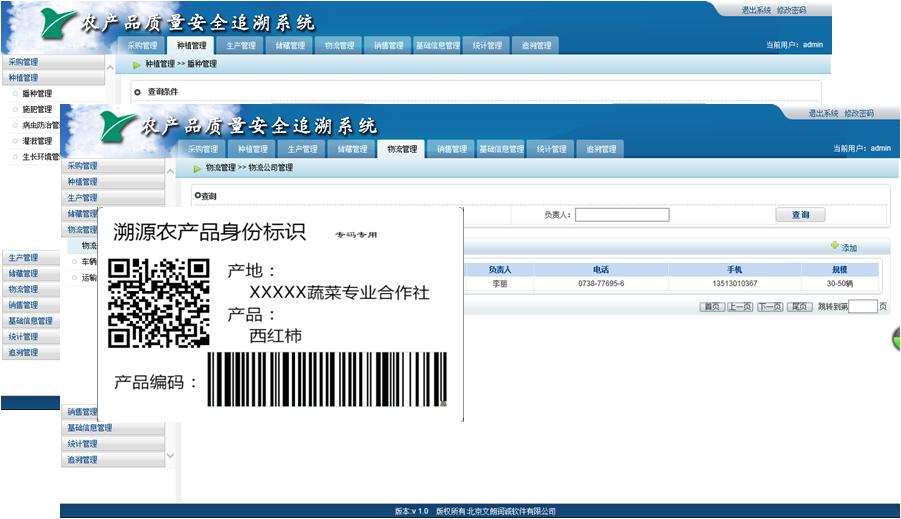901x519 pixels.
Task: Click the 查询 section bullet icon in front window
Action: [198, 195]
